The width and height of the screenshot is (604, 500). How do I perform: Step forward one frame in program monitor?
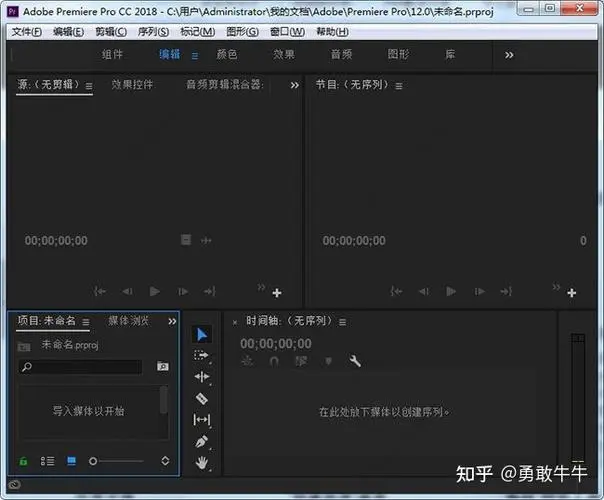(x=479, y=292)
